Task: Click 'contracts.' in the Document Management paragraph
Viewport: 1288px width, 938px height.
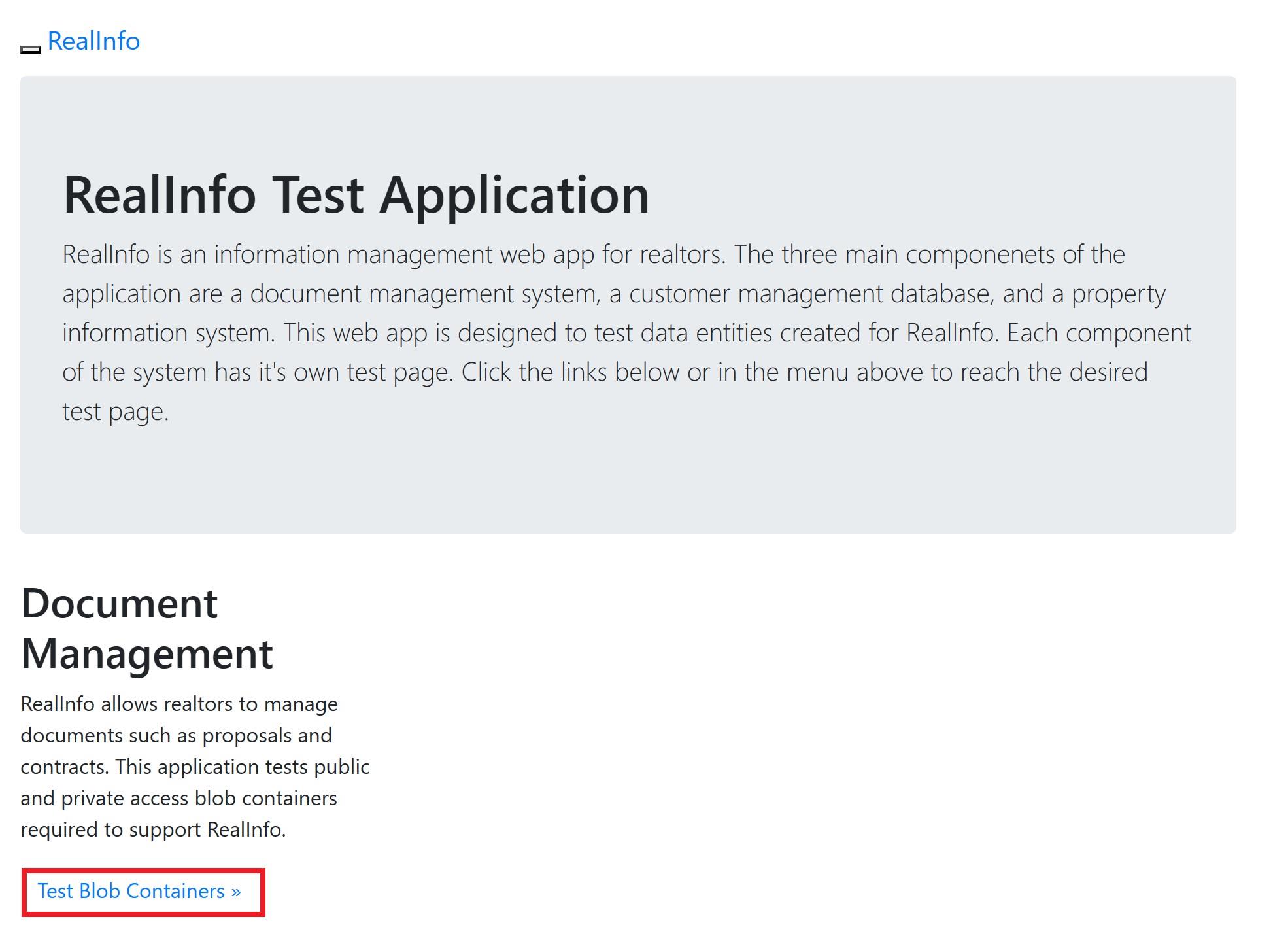Action: coord(64,767)
